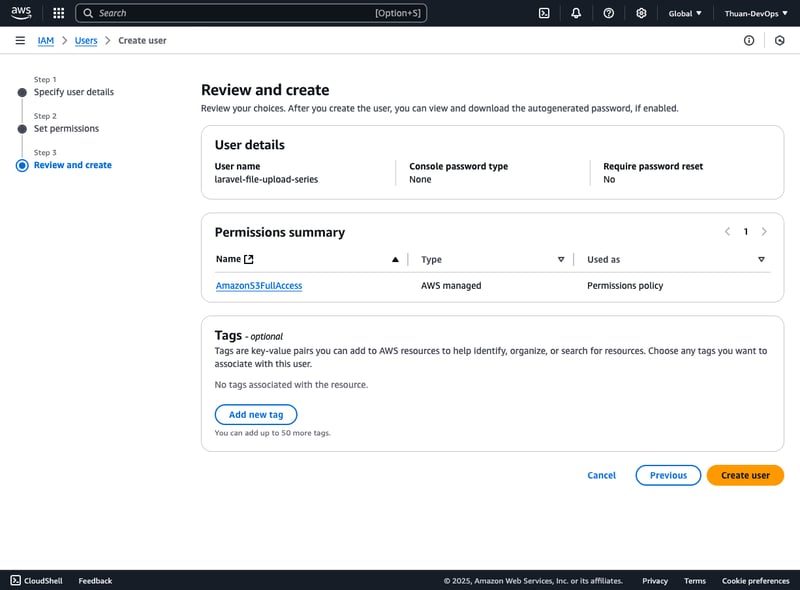Sort permissions by Name column

395,259
